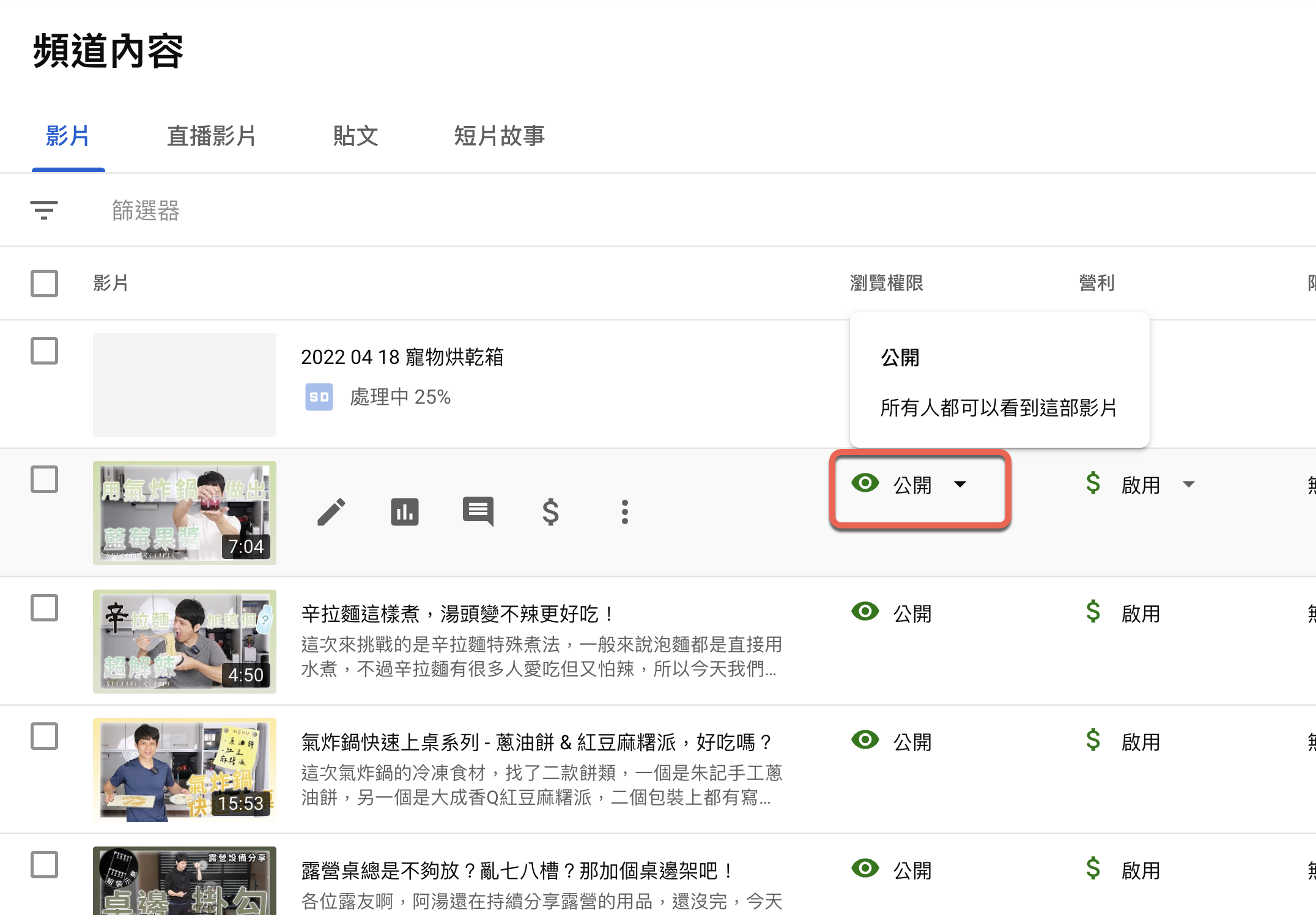Check the box for 寵物烘乾箱 video
This screenshot has height=915, width=1316.
tap(44, 350)
